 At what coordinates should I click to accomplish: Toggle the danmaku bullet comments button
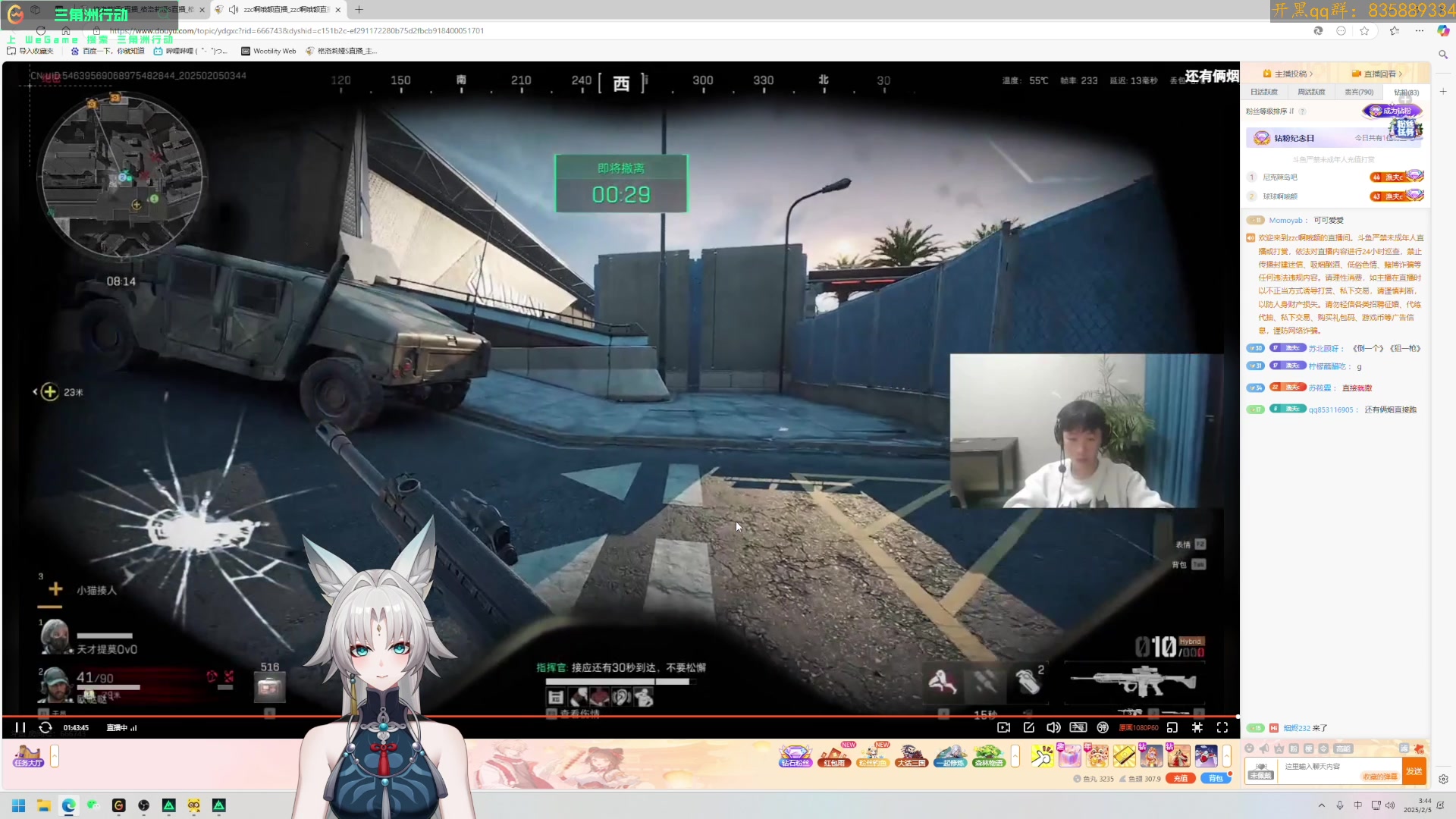click(x=1078, y=727)
